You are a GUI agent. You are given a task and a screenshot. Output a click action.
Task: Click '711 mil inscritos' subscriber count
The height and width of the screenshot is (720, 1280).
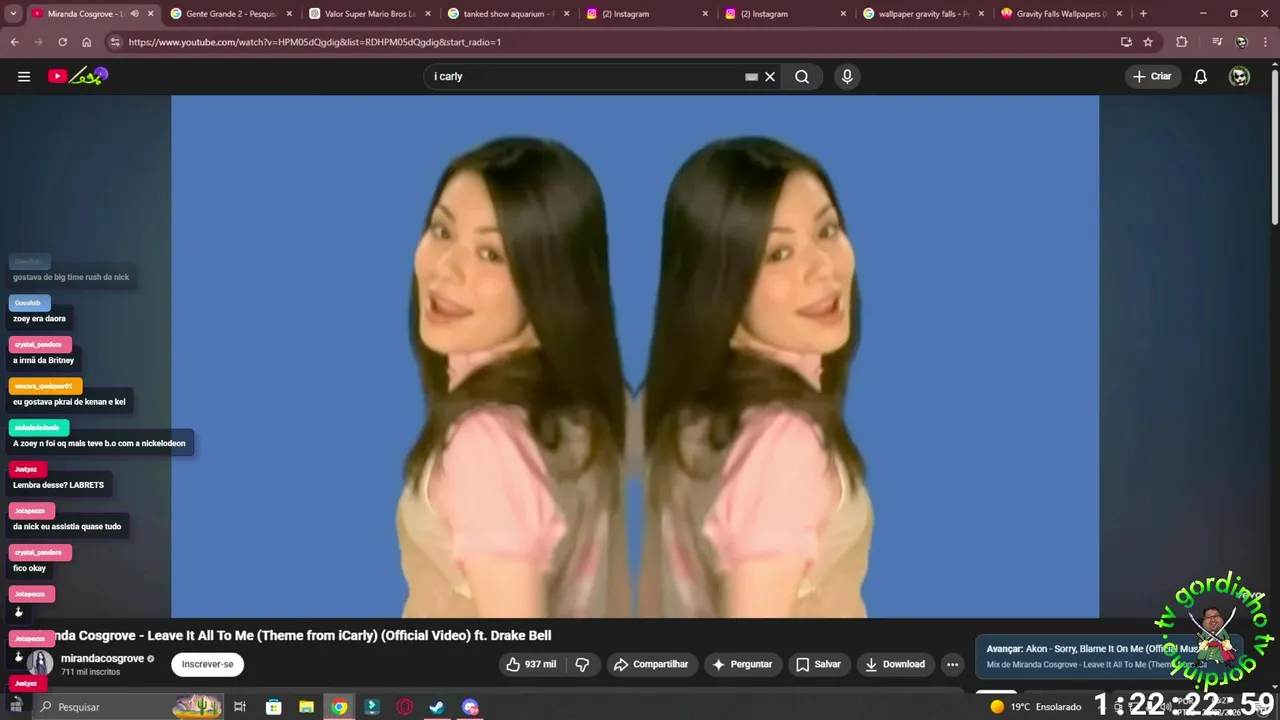click(x=90, y=672)
